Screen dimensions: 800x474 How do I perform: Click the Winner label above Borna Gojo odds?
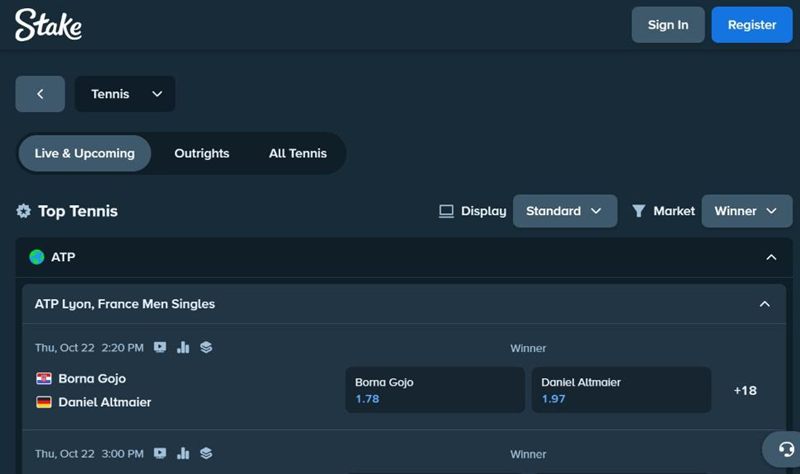click(x=528, y=348)
